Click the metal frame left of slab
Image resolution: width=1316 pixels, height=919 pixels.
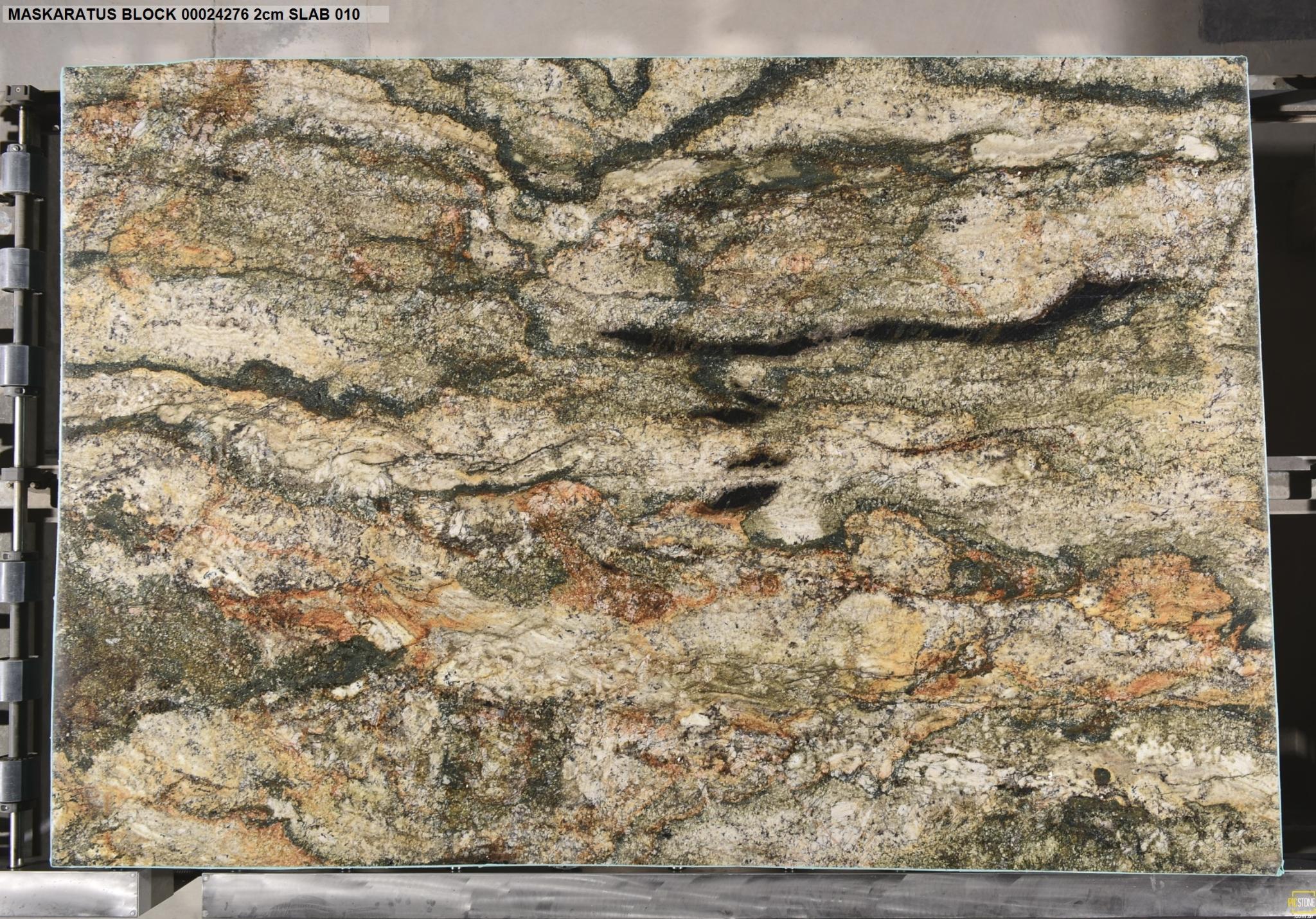coord(39,450)
